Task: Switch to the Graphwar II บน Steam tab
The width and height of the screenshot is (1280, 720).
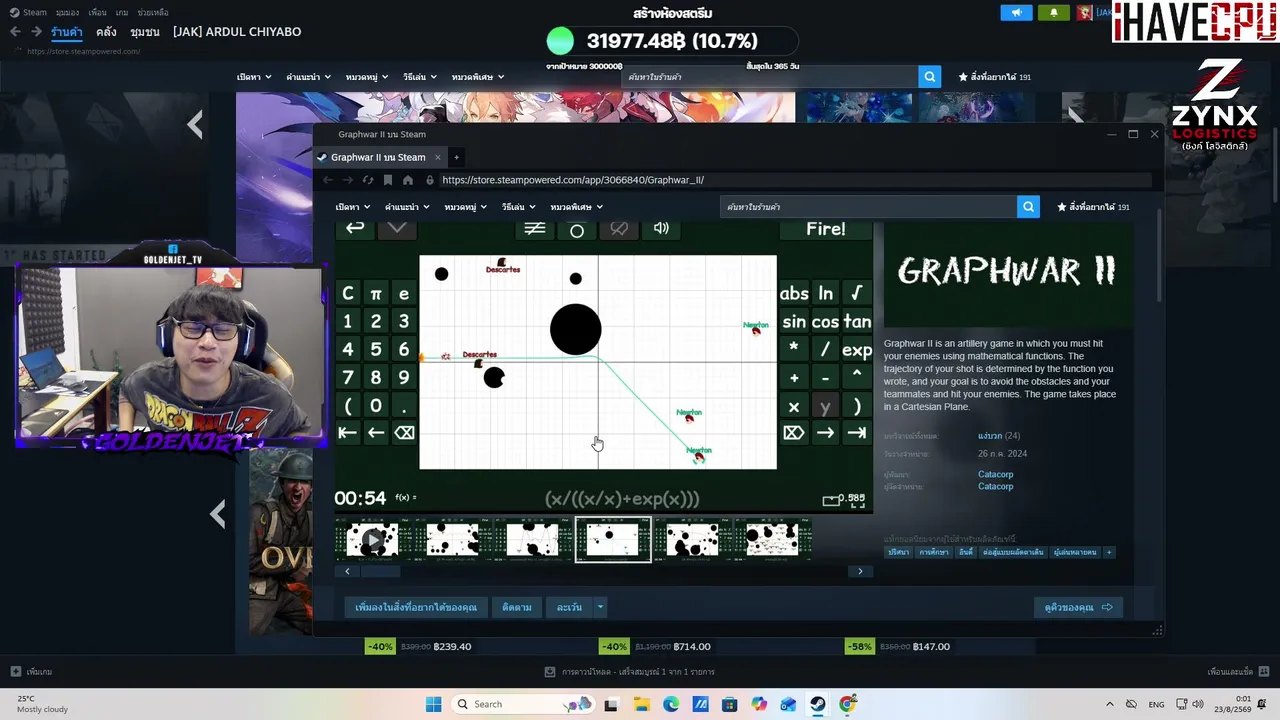Action: pyautogui.click(x=378, y=157)
